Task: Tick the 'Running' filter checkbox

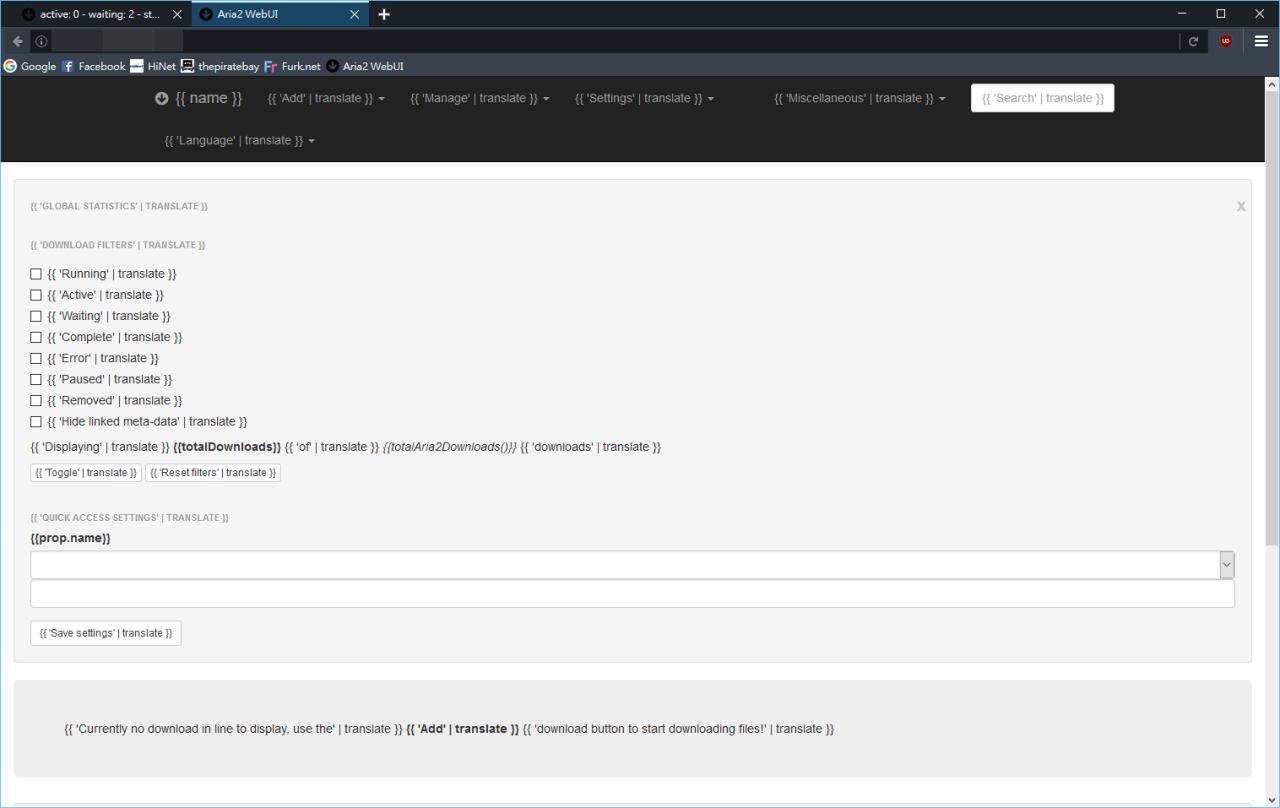Action: point(36,274)
